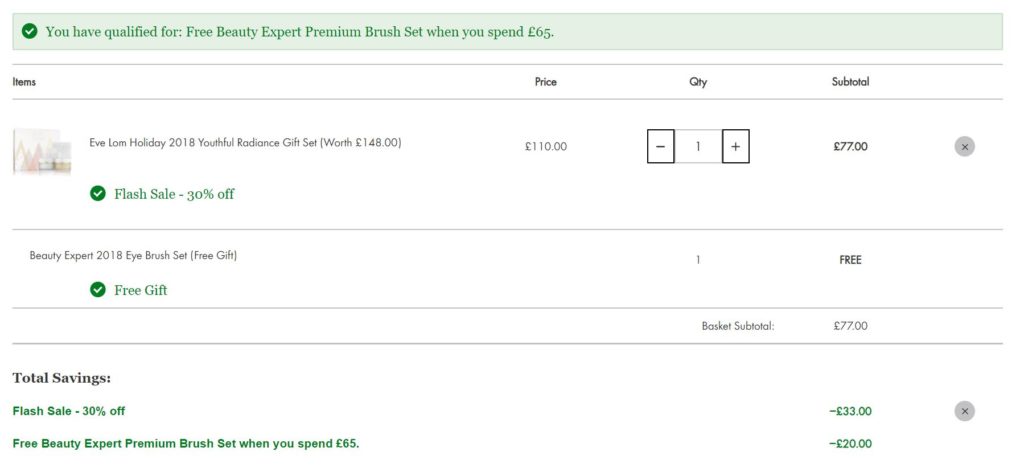Click the Flash Sale line under Total Savings
The height and width of the screenshot is (476, 1024).
pyautogui.click(x=69, y=411)
